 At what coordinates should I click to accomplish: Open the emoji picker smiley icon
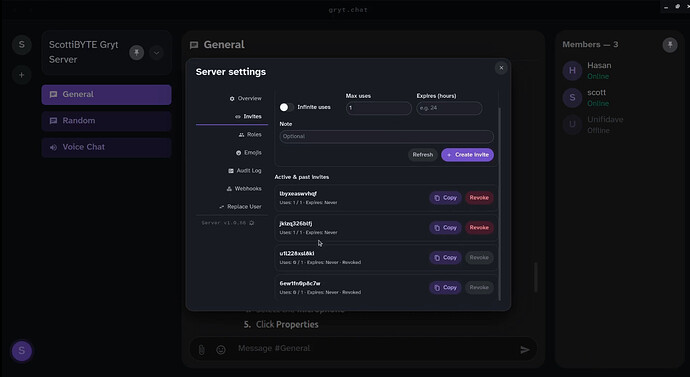(221, 350)
